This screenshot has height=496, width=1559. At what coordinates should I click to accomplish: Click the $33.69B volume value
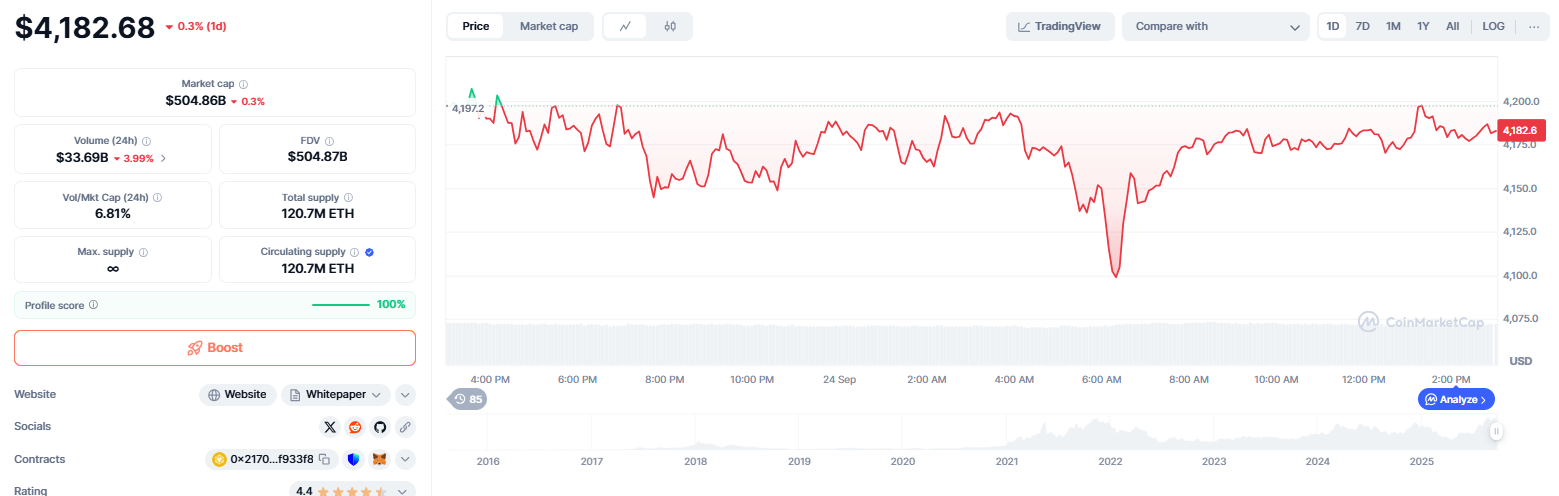tap(82, 158)
